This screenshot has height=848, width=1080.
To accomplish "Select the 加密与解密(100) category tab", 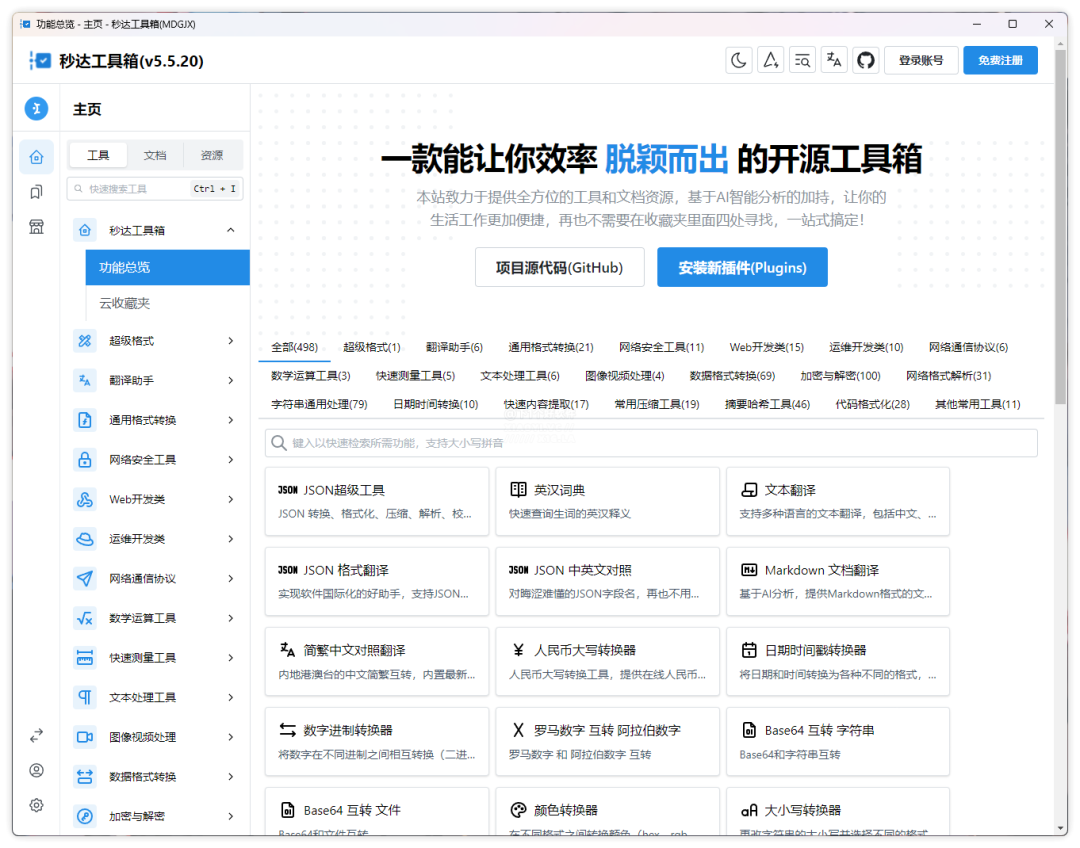I will point(840,376).
